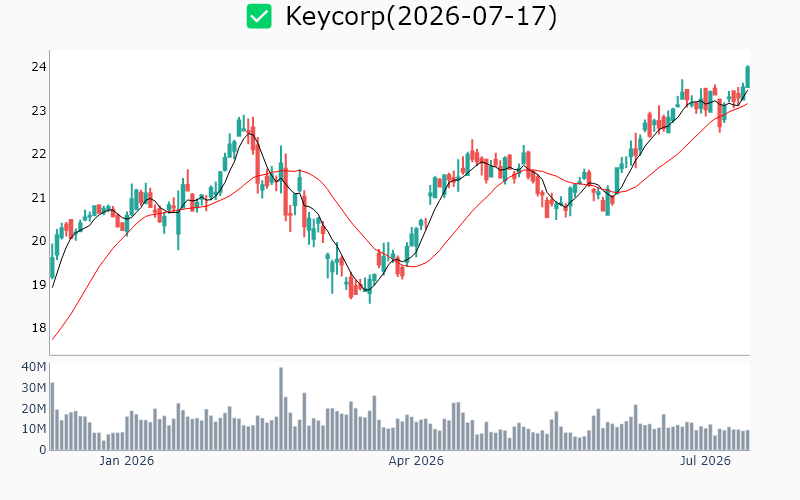Click the green checkmark icon beside Keycorp

coord(259,16)
